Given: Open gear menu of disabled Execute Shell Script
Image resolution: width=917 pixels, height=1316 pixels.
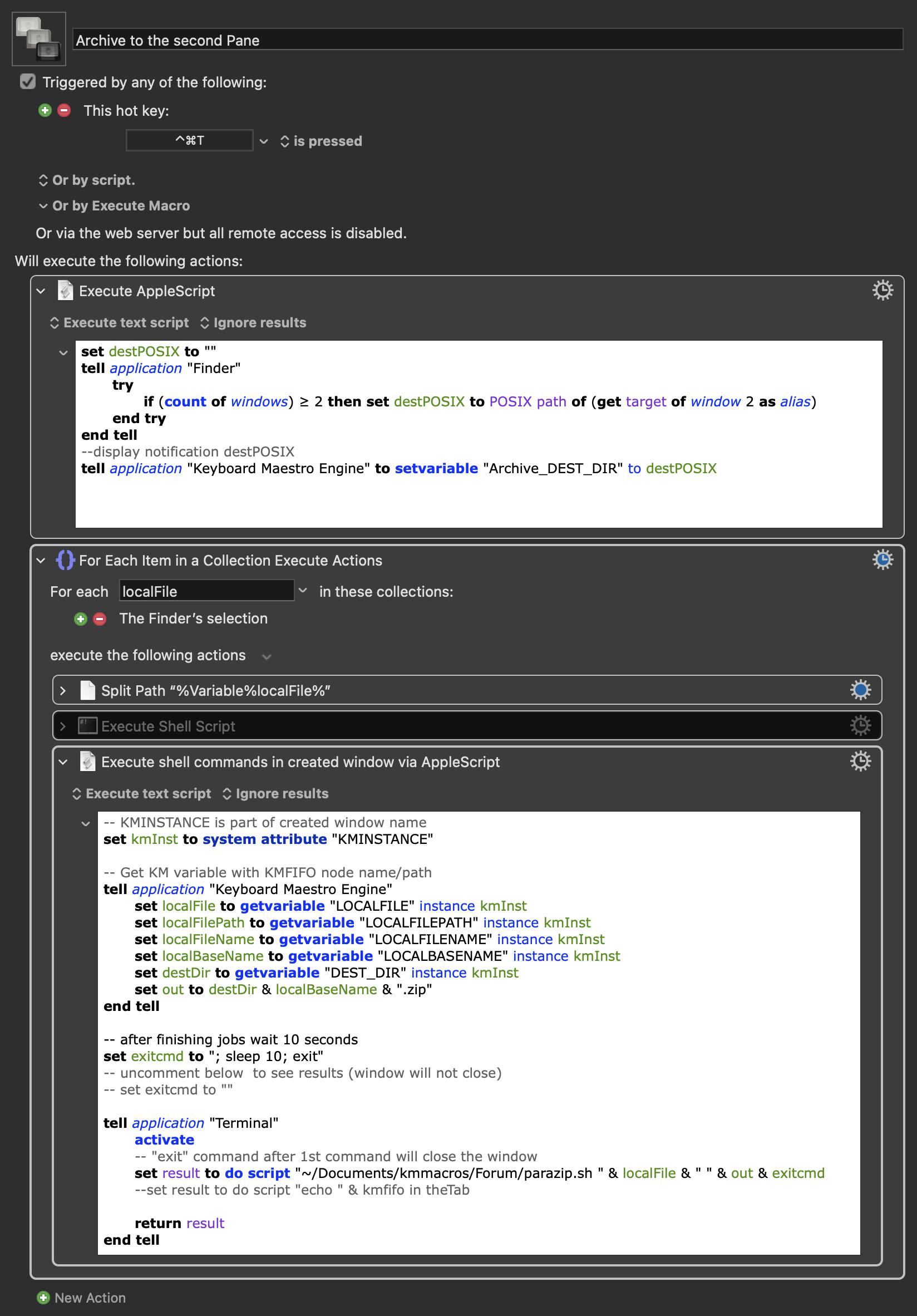Looking at the screenshot, I should pos(860,725).
